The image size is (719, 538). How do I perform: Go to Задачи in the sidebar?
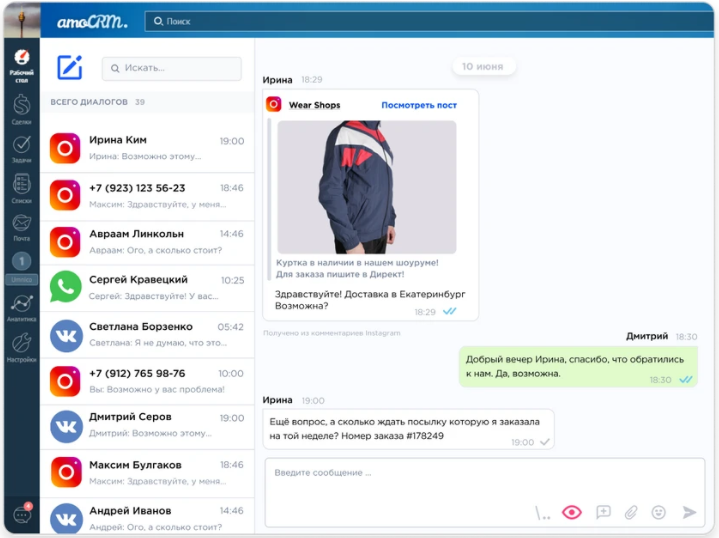[22, 149]
